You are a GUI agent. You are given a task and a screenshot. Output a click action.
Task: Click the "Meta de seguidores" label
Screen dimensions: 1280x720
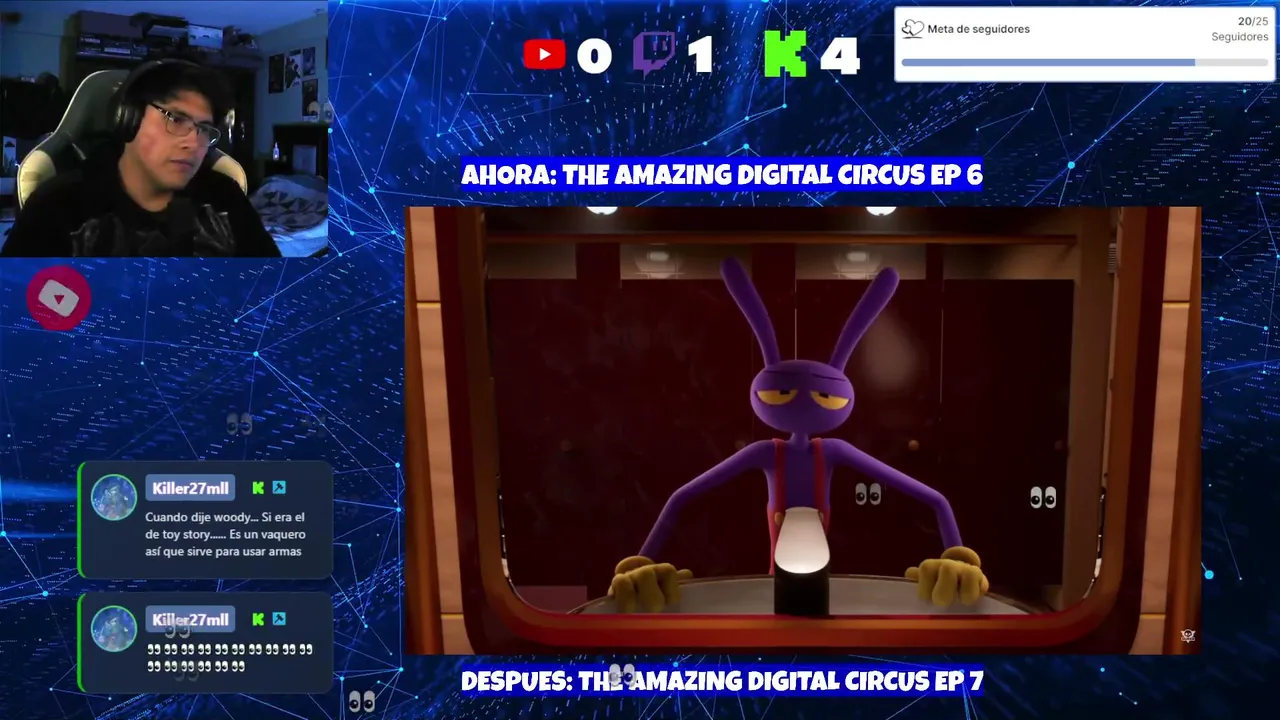978,29
